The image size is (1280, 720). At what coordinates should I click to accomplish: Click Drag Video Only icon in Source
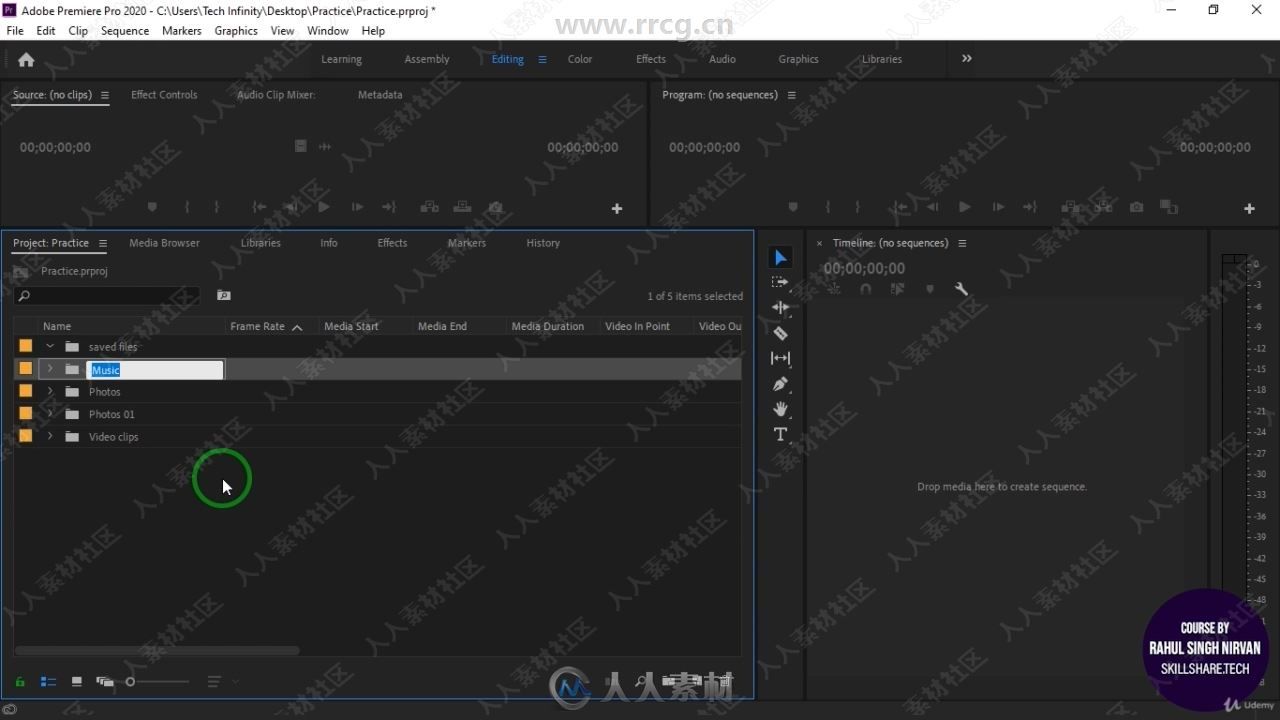click(x=300, y=146)
